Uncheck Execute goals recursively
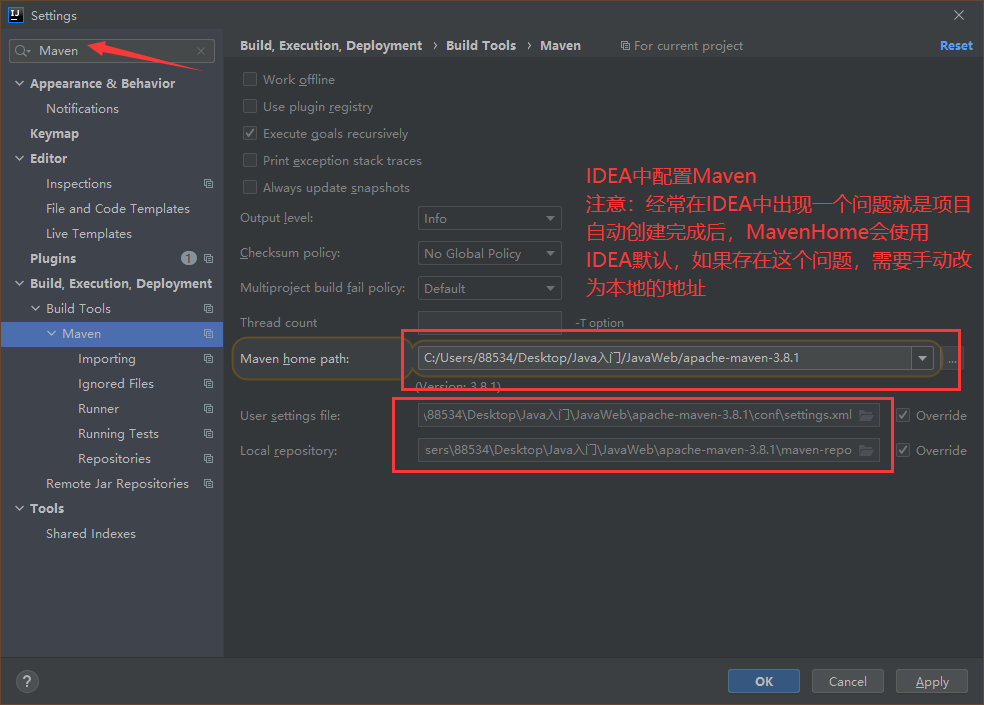Viewport: 984px width, 705px height. [250, 133]
